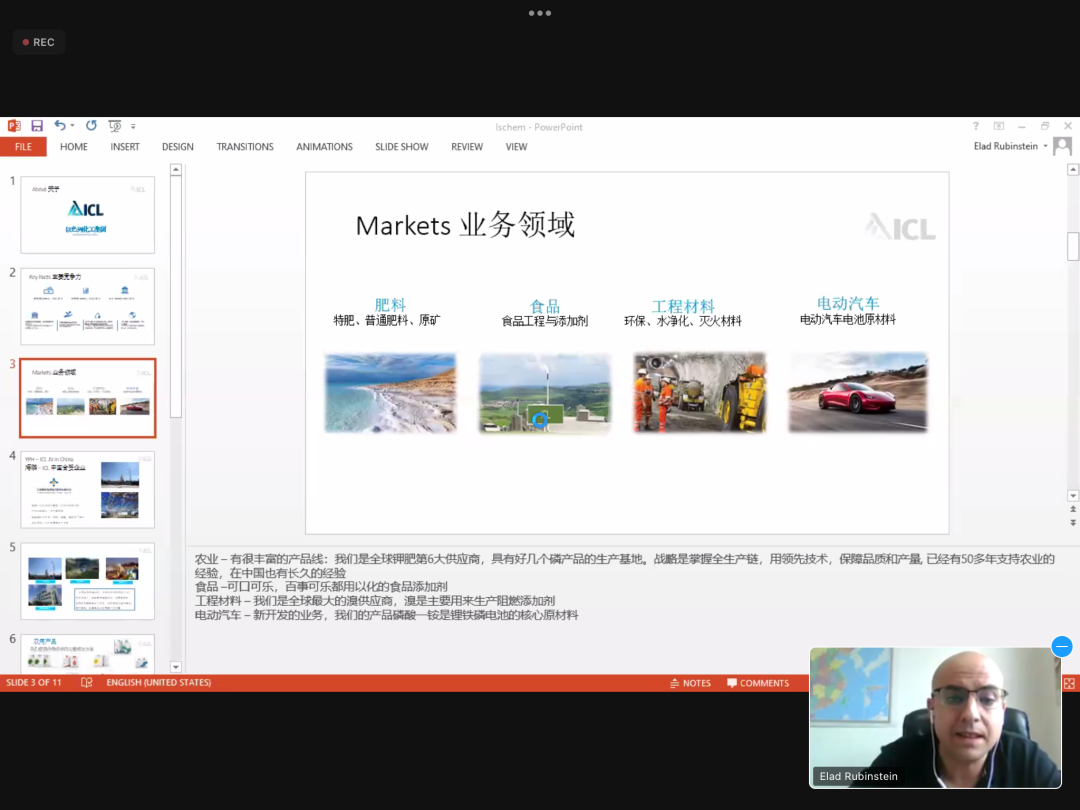Open the VIEW ribbon tab
Viewport: 1080px width, 810px height.
pos(517,147)
